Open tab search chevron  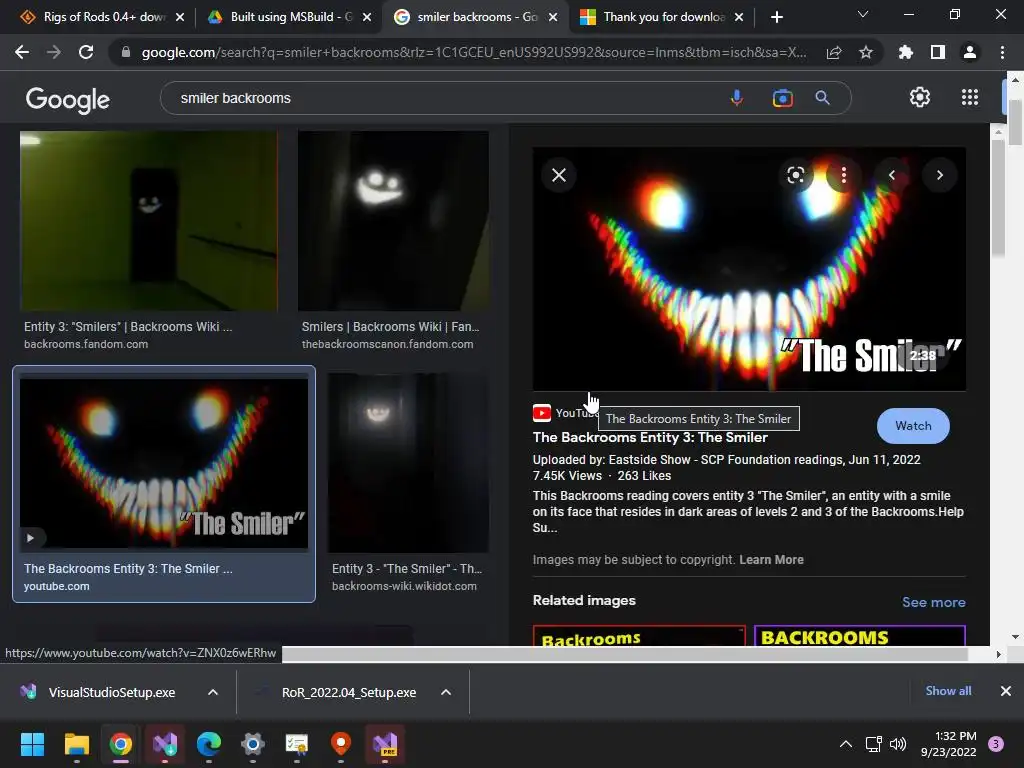(863, 14)
